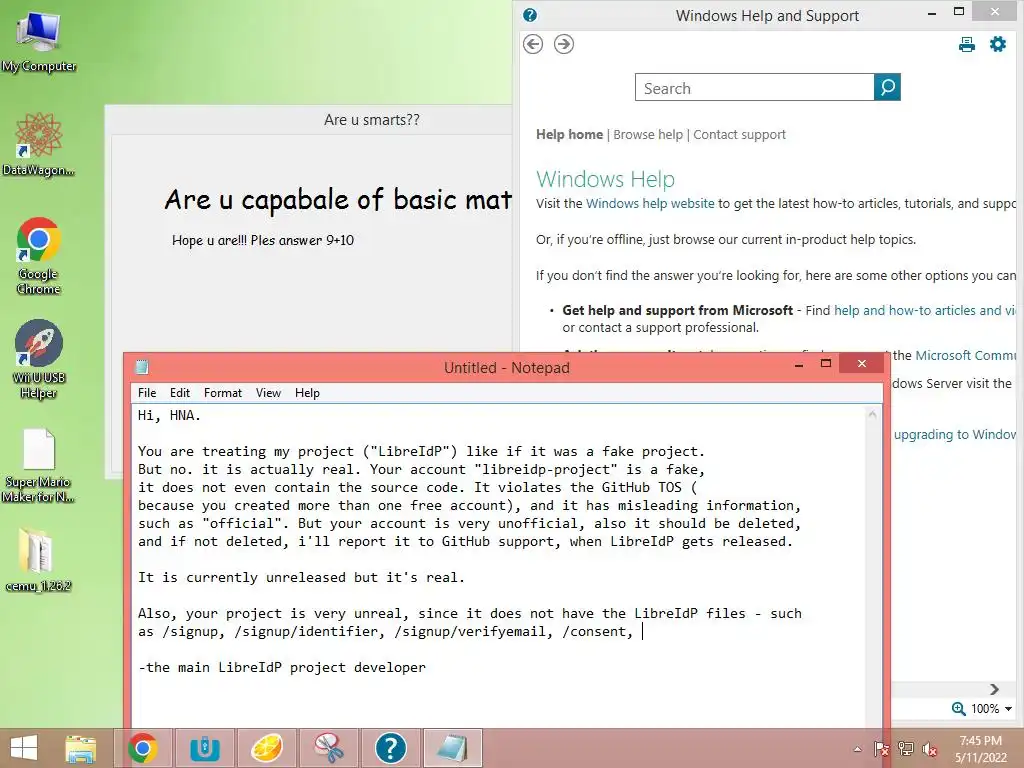The width and height of the screenshot is (1024, 768).
Task: Open DataWagon desktop shortcut
Action: click(39, 144)
